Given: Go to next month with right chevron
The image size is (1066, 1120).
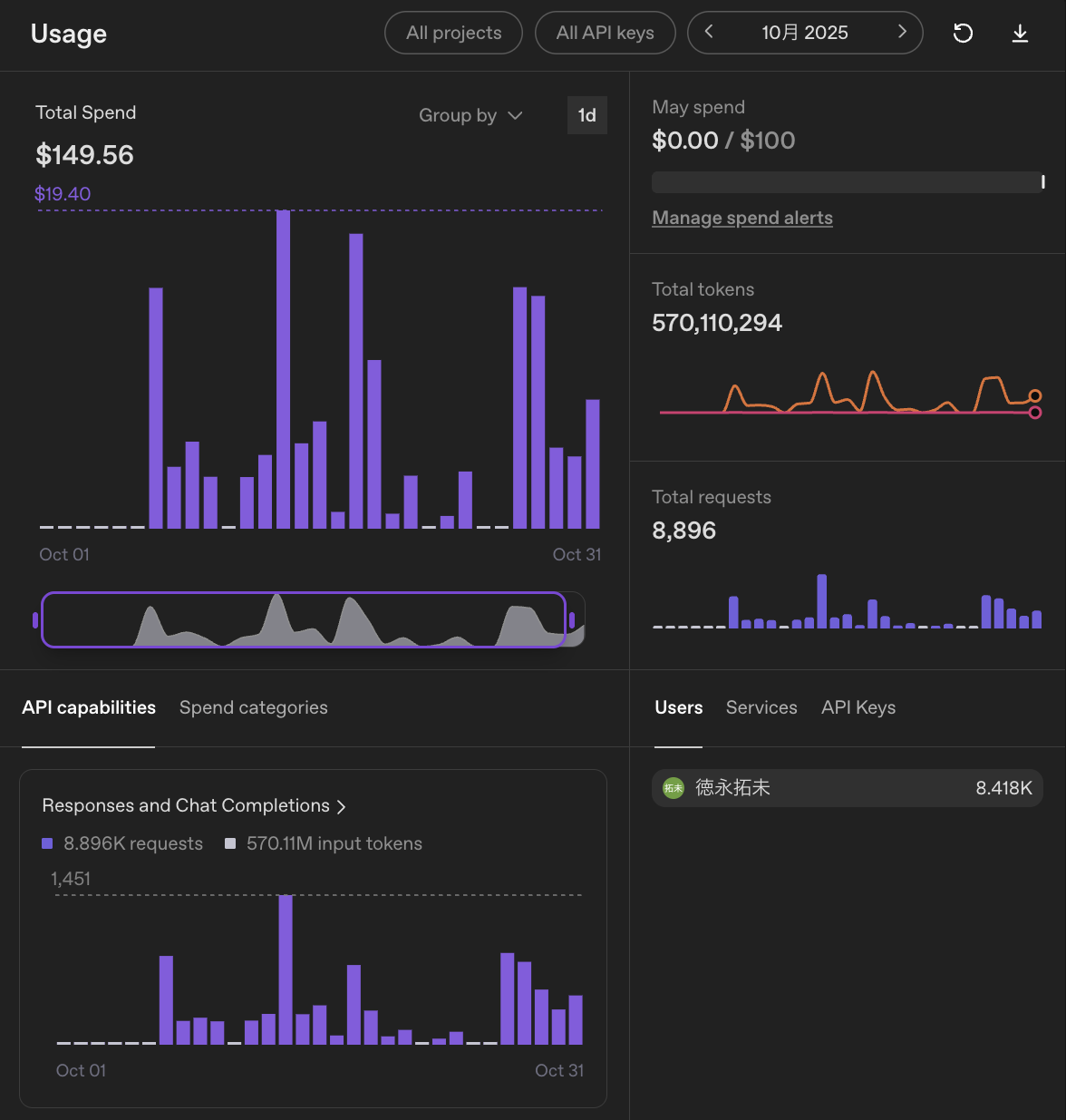Looking at the screenshot, I should [902, 32].
